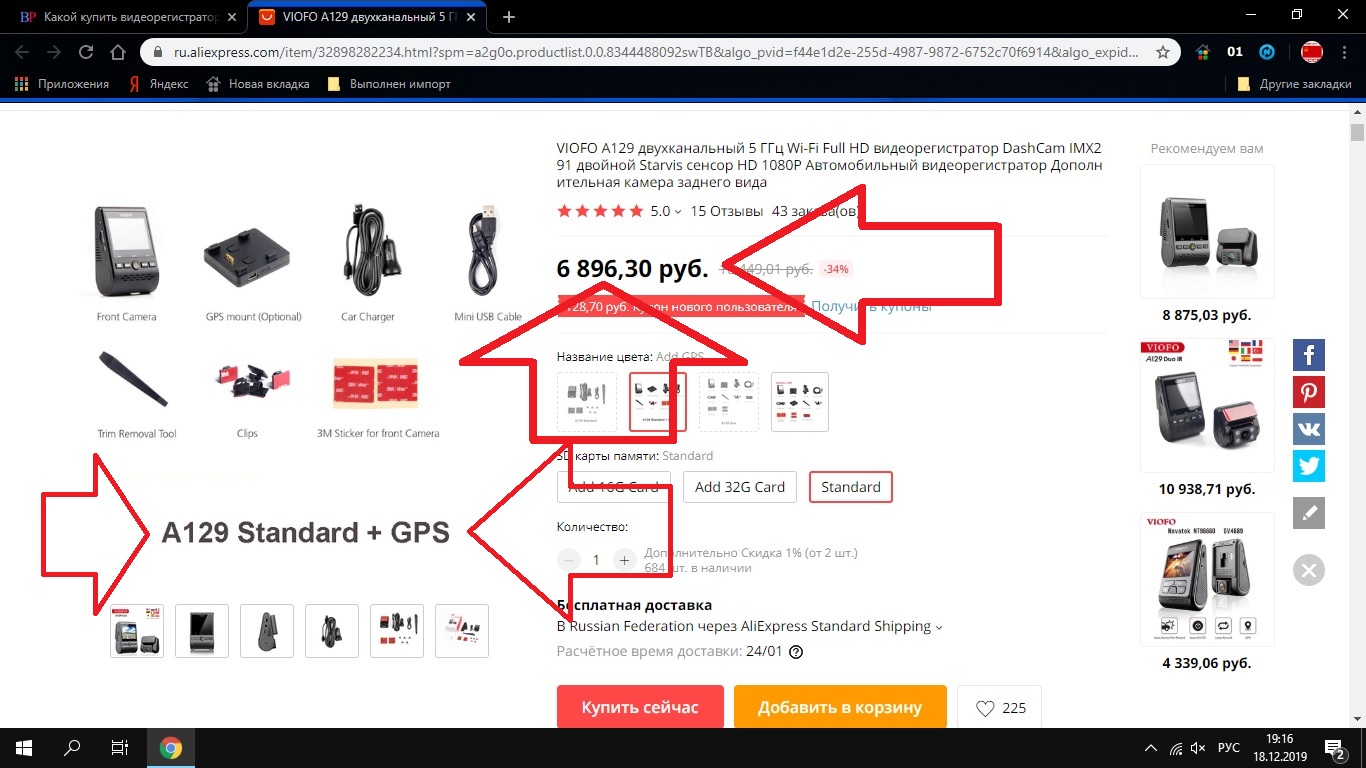Select the Add 32G Card option

pyautogui.click(x=740, y=487)
